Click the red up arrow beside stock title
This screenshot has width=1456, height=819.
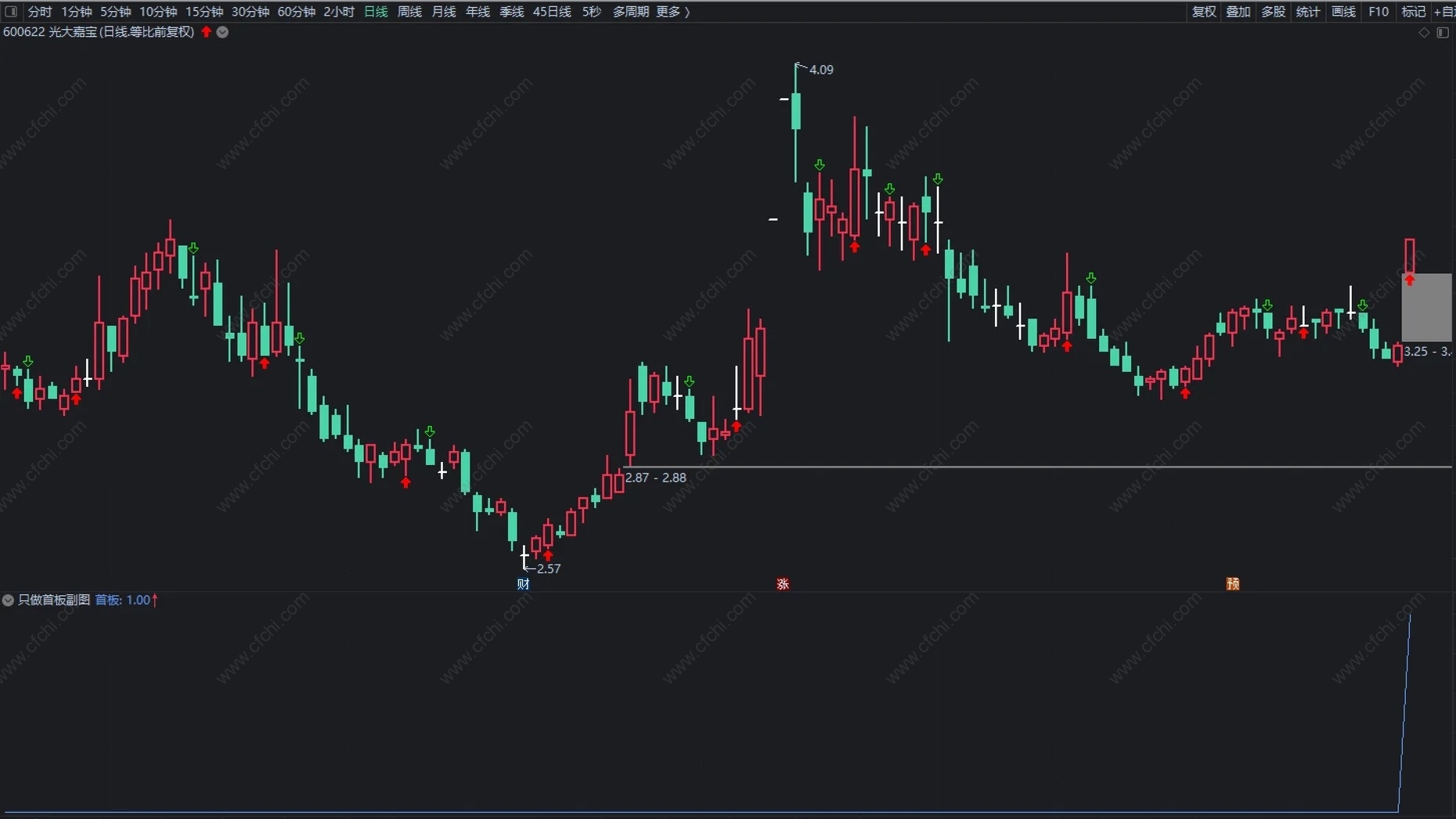207,32
